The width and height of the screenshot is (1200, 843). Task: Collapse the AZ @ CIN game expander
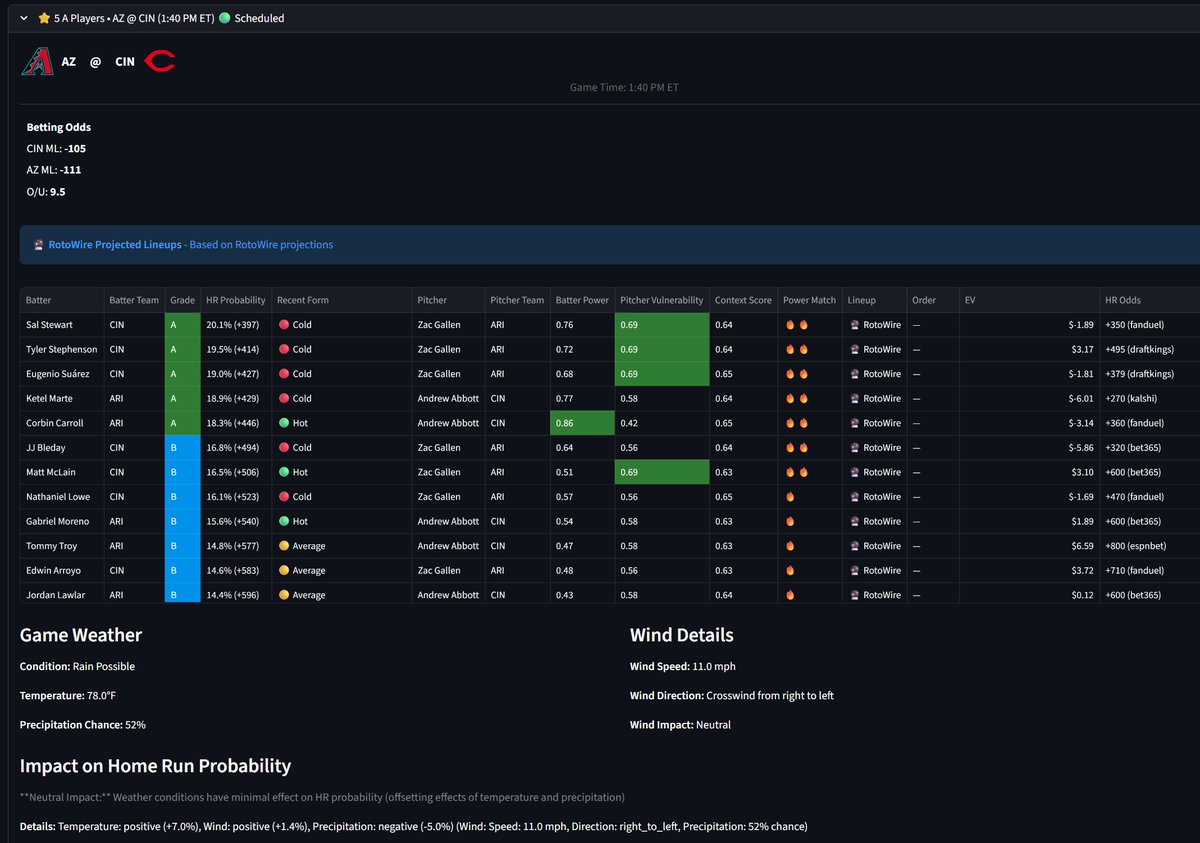24,18
